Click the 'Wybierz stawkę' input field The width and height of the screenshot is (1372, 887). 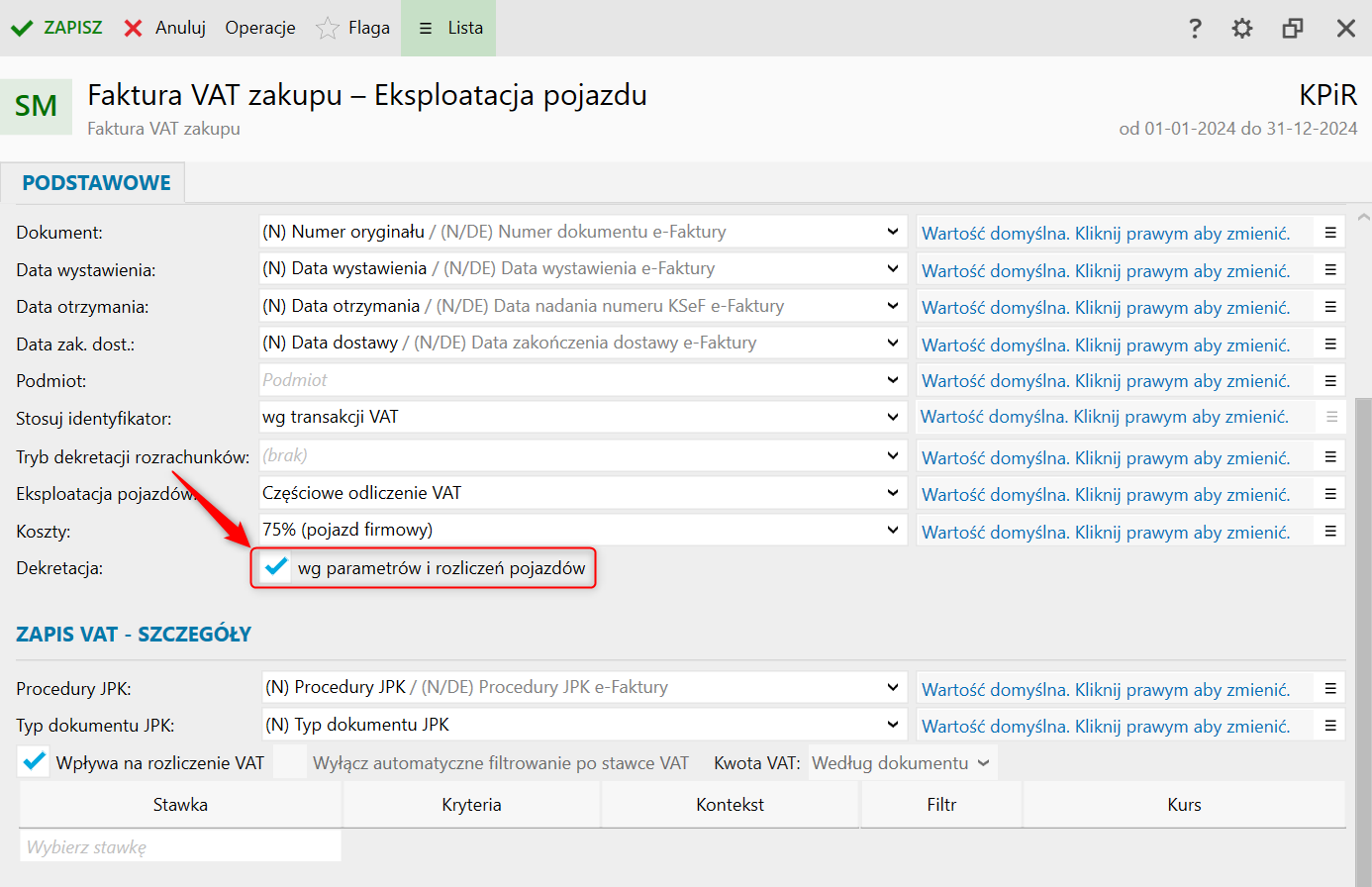(x=180, y=847)
